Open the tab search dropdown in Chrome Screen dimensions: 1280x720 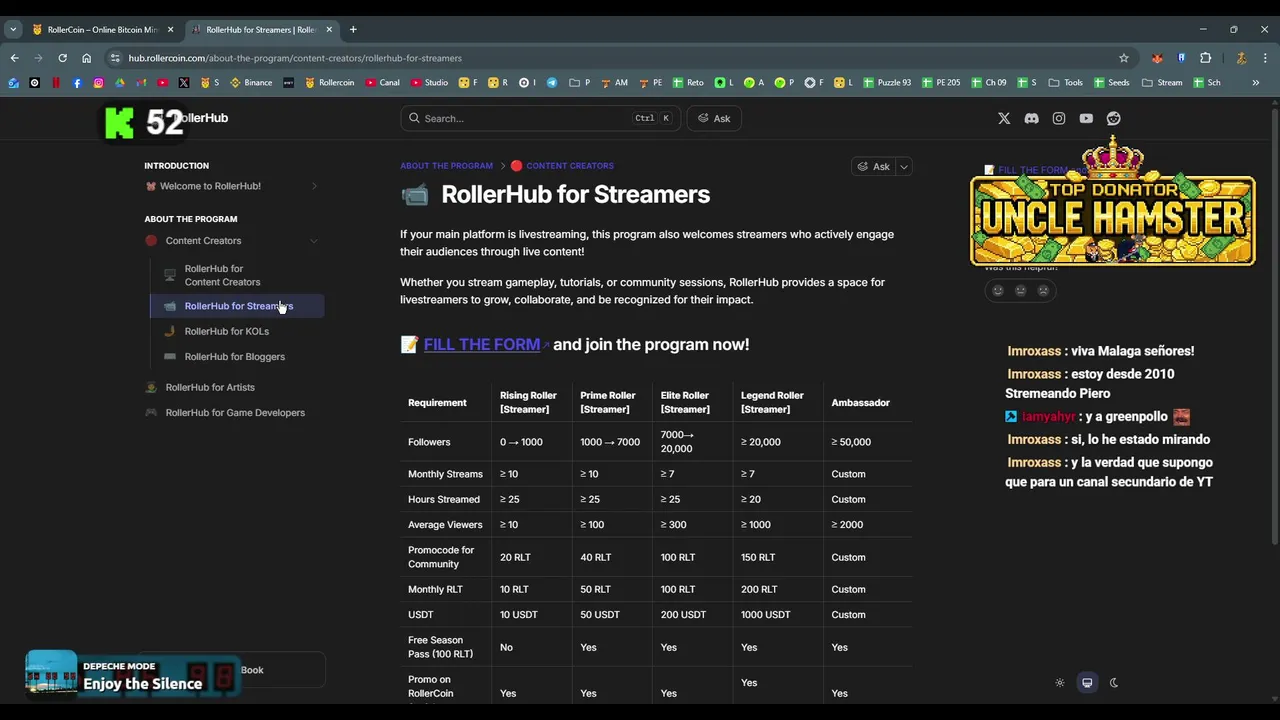point(13,30)
